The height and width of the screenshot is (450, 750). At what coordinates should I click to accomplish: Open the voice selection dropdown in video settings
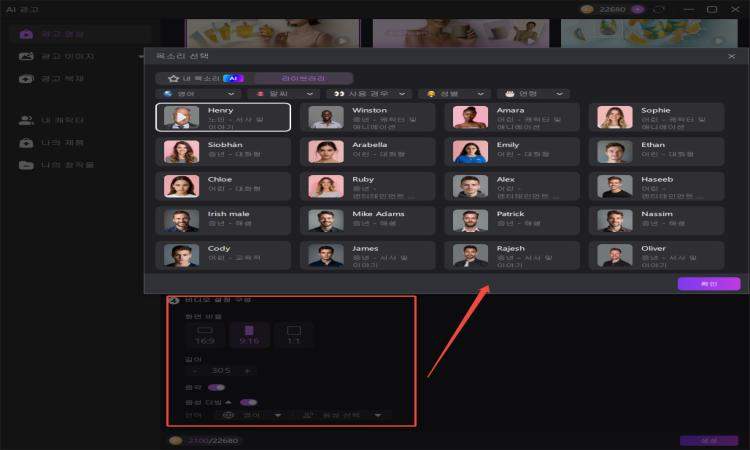(341, 415)
